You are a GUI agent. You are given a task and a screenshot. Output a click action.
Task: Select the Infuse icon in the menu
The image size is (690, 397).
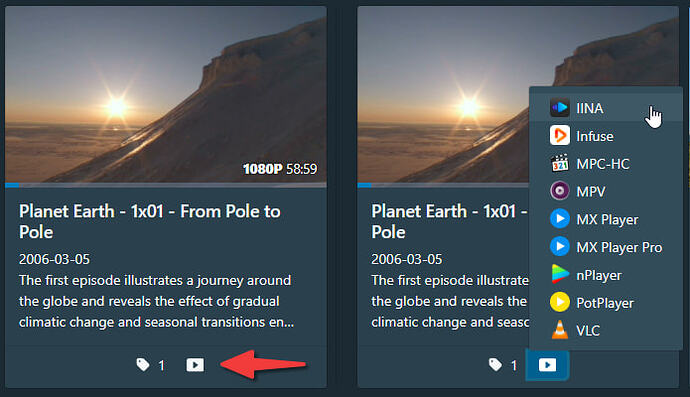560,136
